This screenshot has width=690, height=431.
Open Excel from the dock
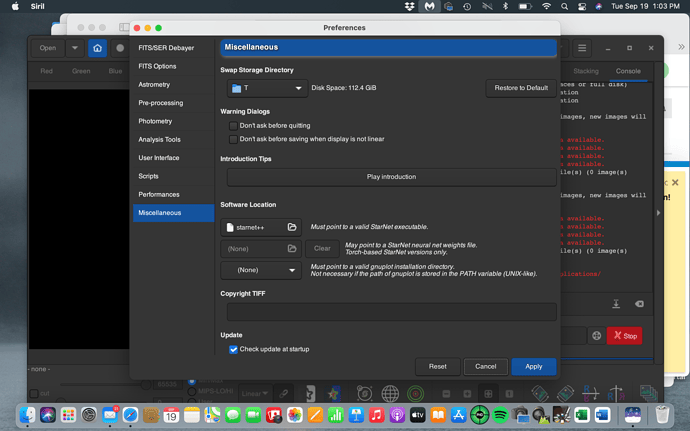click(582, 414)
